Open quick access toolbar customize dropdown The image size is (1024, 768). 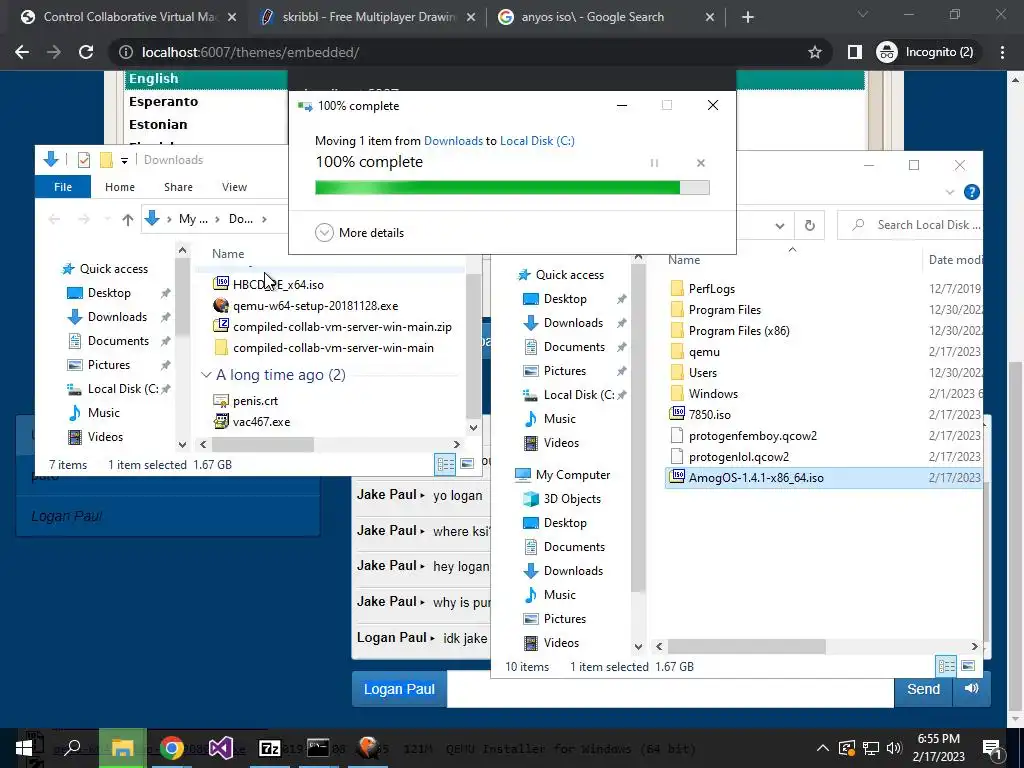click(124, 160)
